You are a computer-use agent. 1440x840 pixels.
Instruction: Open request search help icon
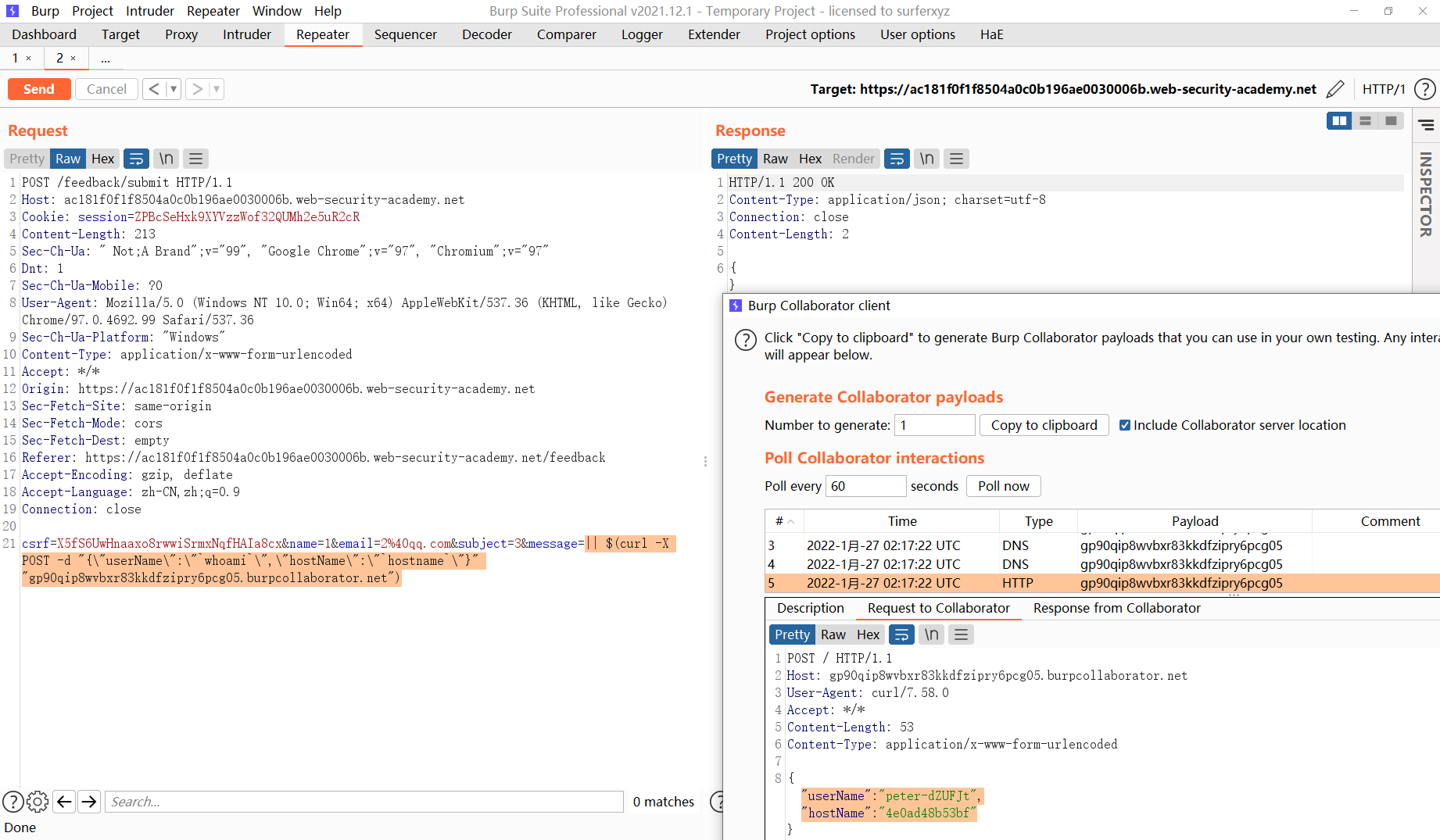[13, 801]
